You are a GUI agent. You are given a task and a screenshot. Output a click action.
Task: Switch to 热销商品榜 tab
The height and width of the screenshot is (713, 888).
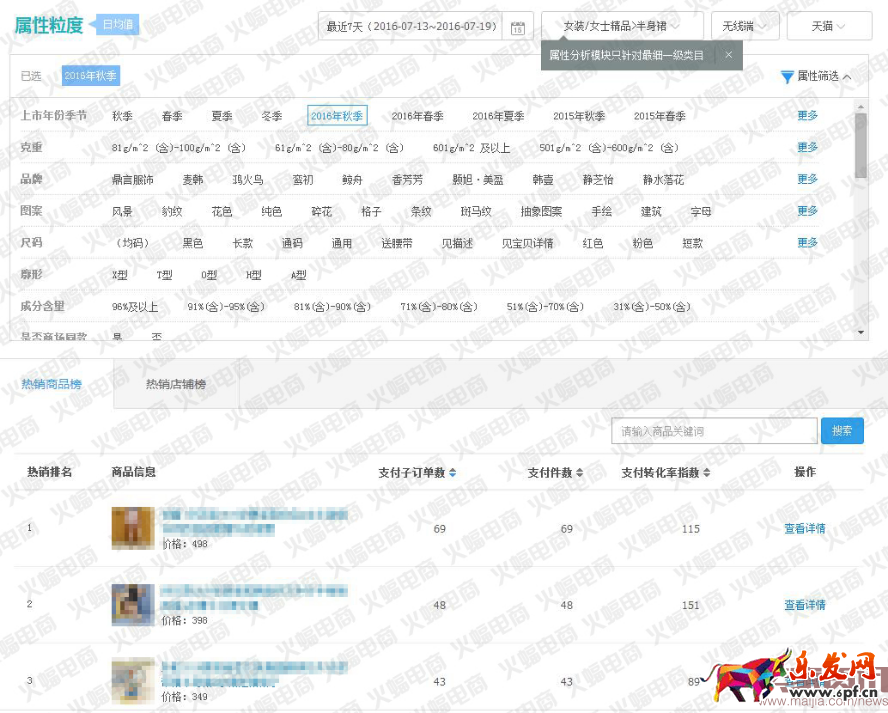(52, 384)
